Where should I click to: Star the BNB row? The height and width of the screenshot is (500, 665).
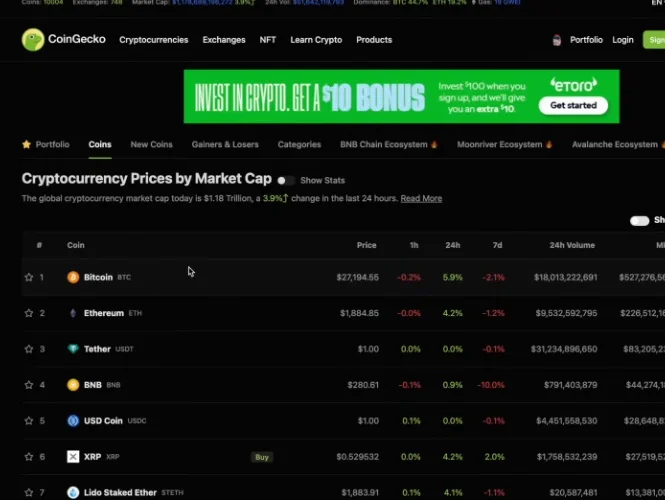coord(28,385)
